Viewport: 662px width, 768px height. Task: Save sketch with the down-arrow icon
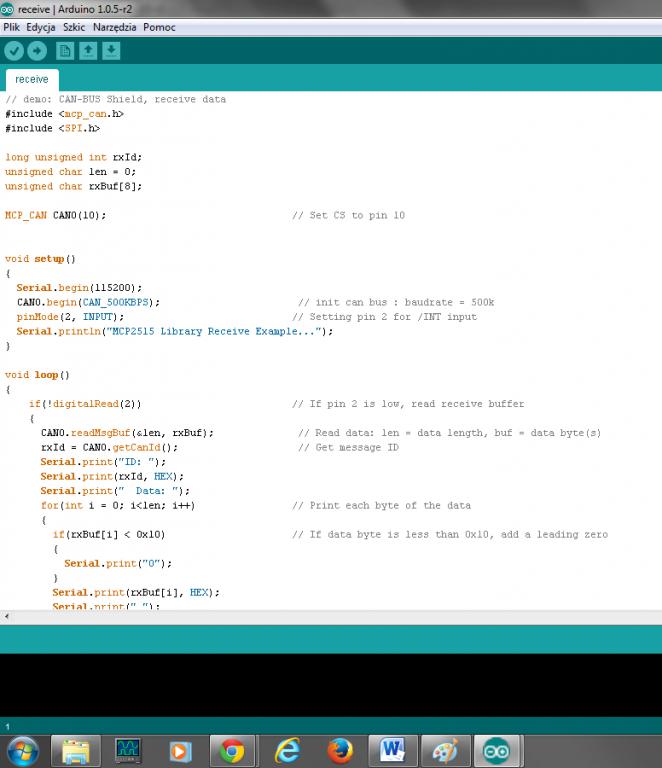112,51
